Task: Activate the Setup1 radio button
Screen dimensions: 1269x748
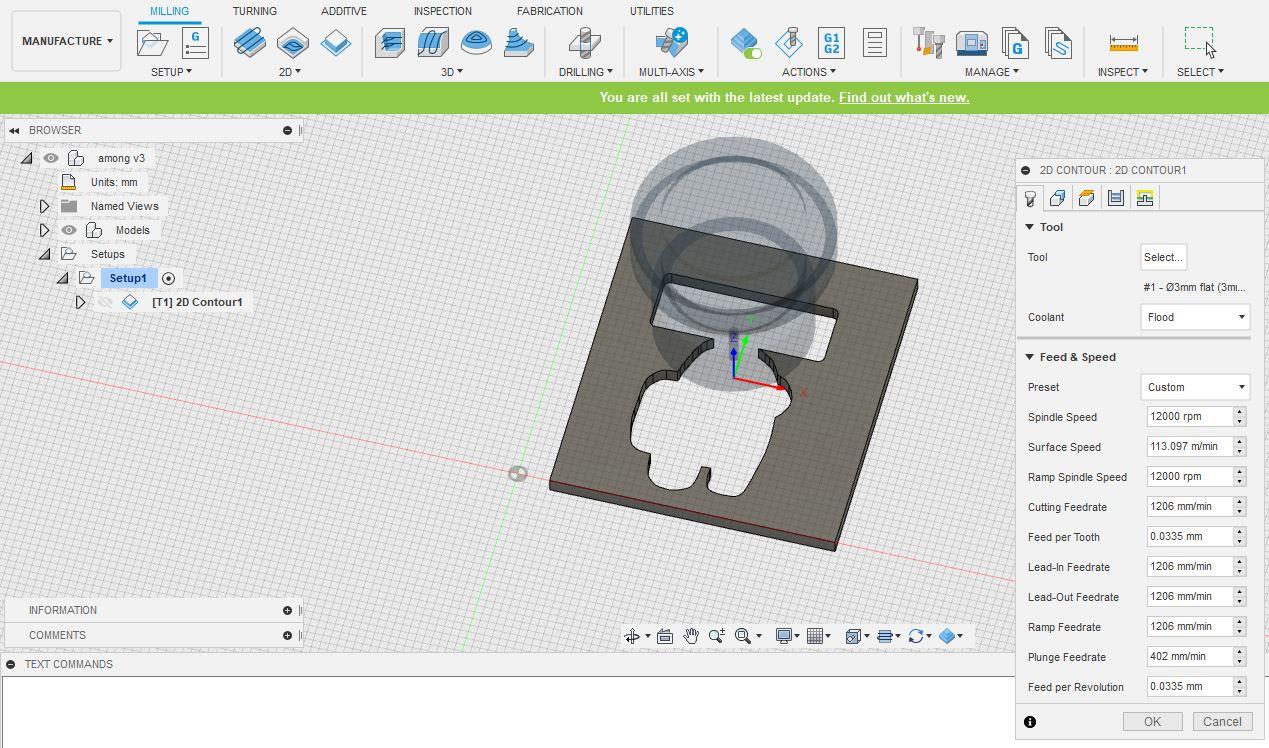Action: click(x=169, y=279)
